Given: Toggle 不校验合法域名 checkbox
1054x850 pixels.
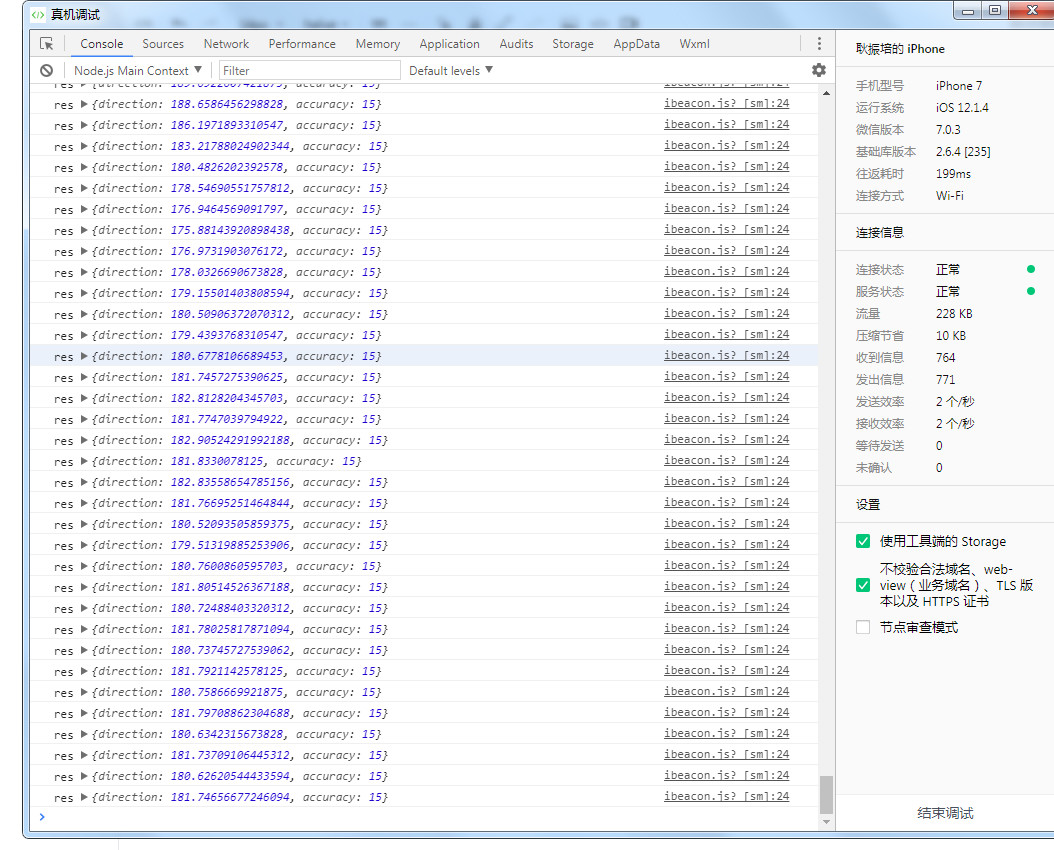Looking at the screenshot, I should (863, 585).
